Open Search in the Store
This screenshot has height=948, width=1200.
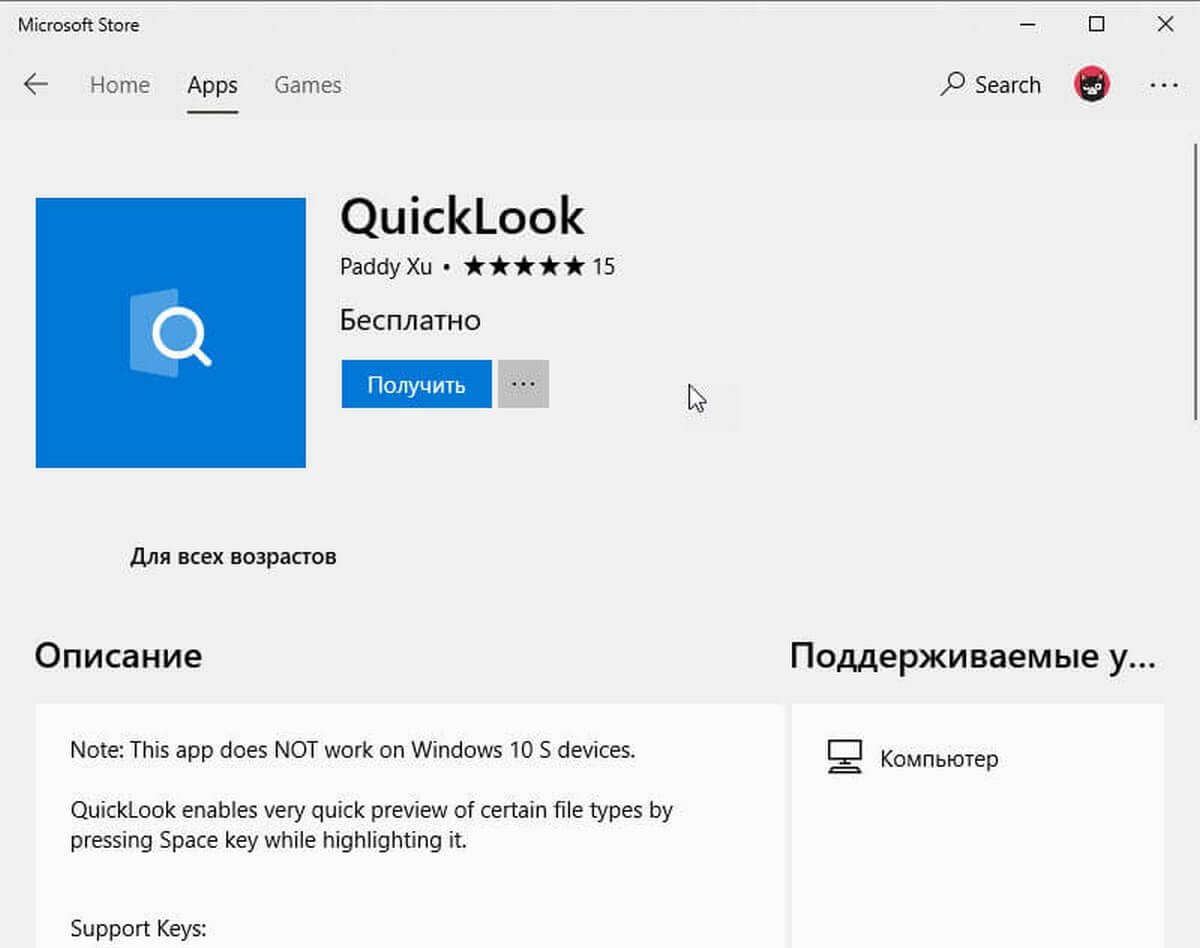tap(991, 85)
